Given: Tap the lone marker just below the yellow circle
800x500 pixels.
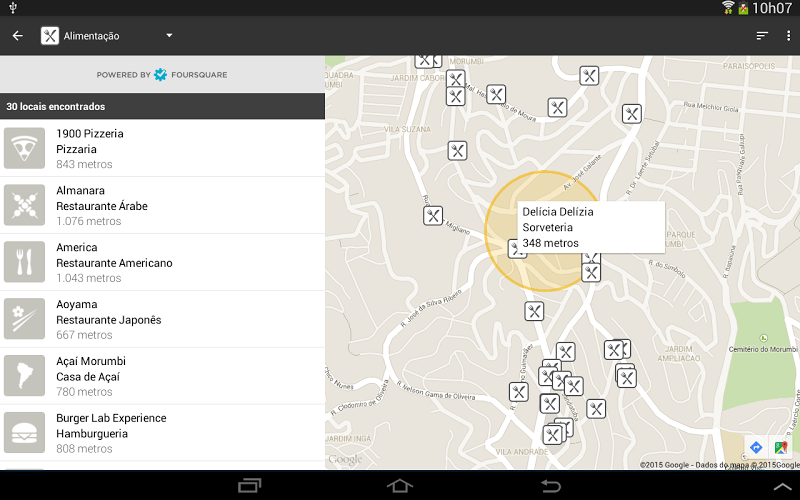Looking at the screenshot, I should tap(534, 311).
